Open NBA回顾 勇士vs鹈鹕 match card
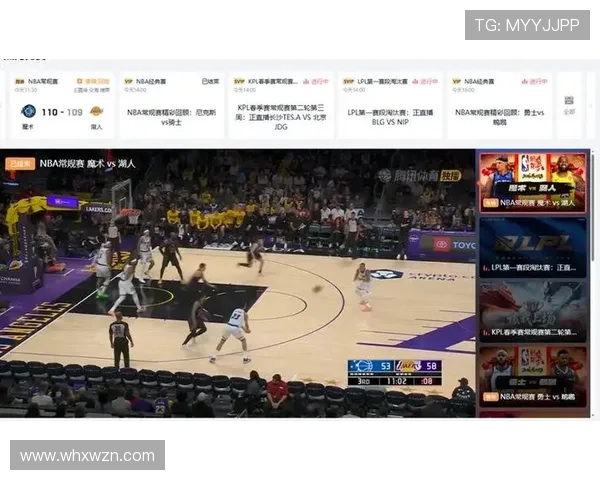Image resolution: width=600 pixels, height=480 pixels. tap(500, 105)
